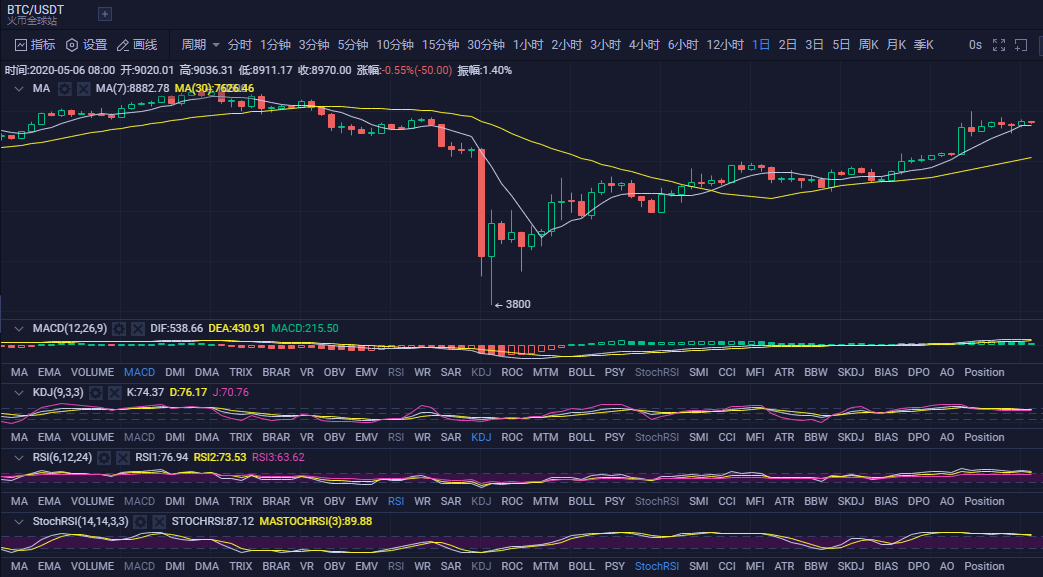Select the 12小时 timeframe
1043x577 pixels.
point(725,45)
